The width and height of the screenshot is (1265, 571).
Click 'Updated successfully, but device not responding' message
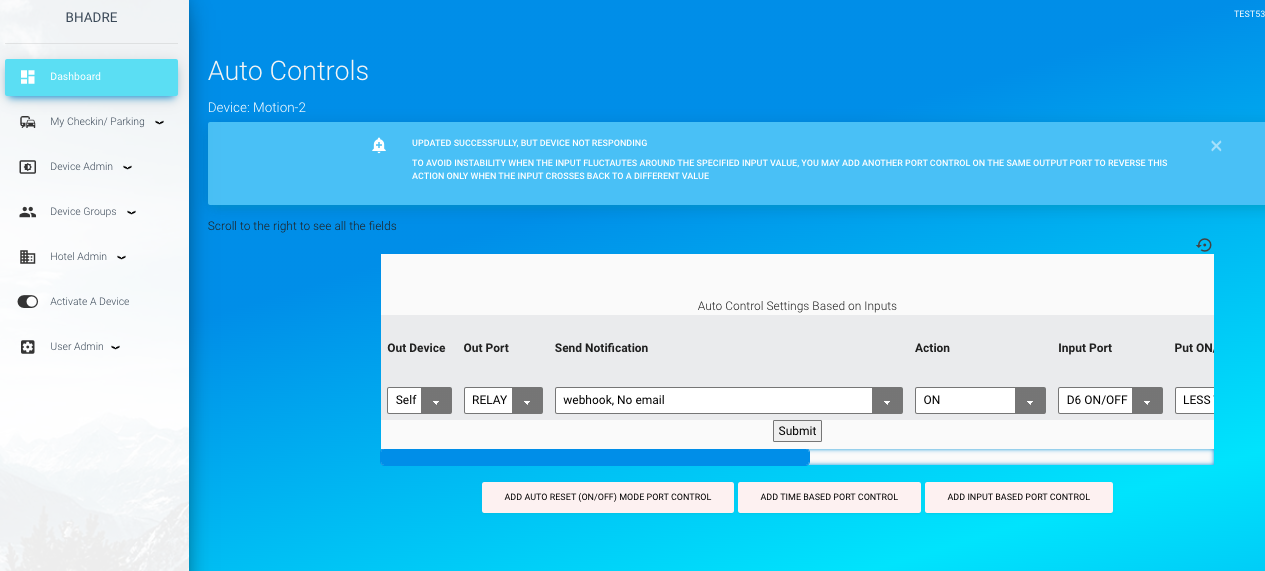(529, 143)
